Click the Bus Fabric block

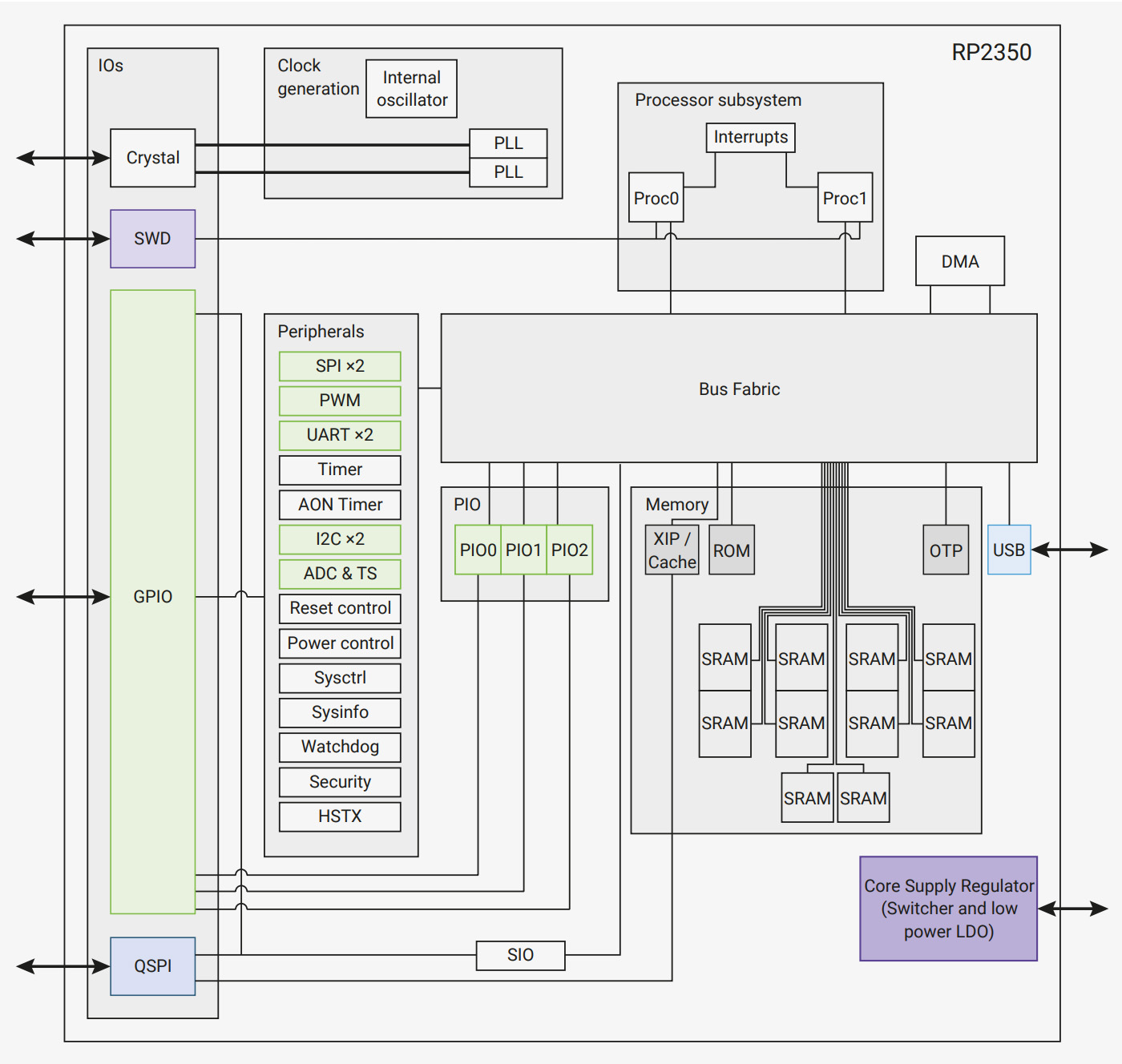pos(739,389)
